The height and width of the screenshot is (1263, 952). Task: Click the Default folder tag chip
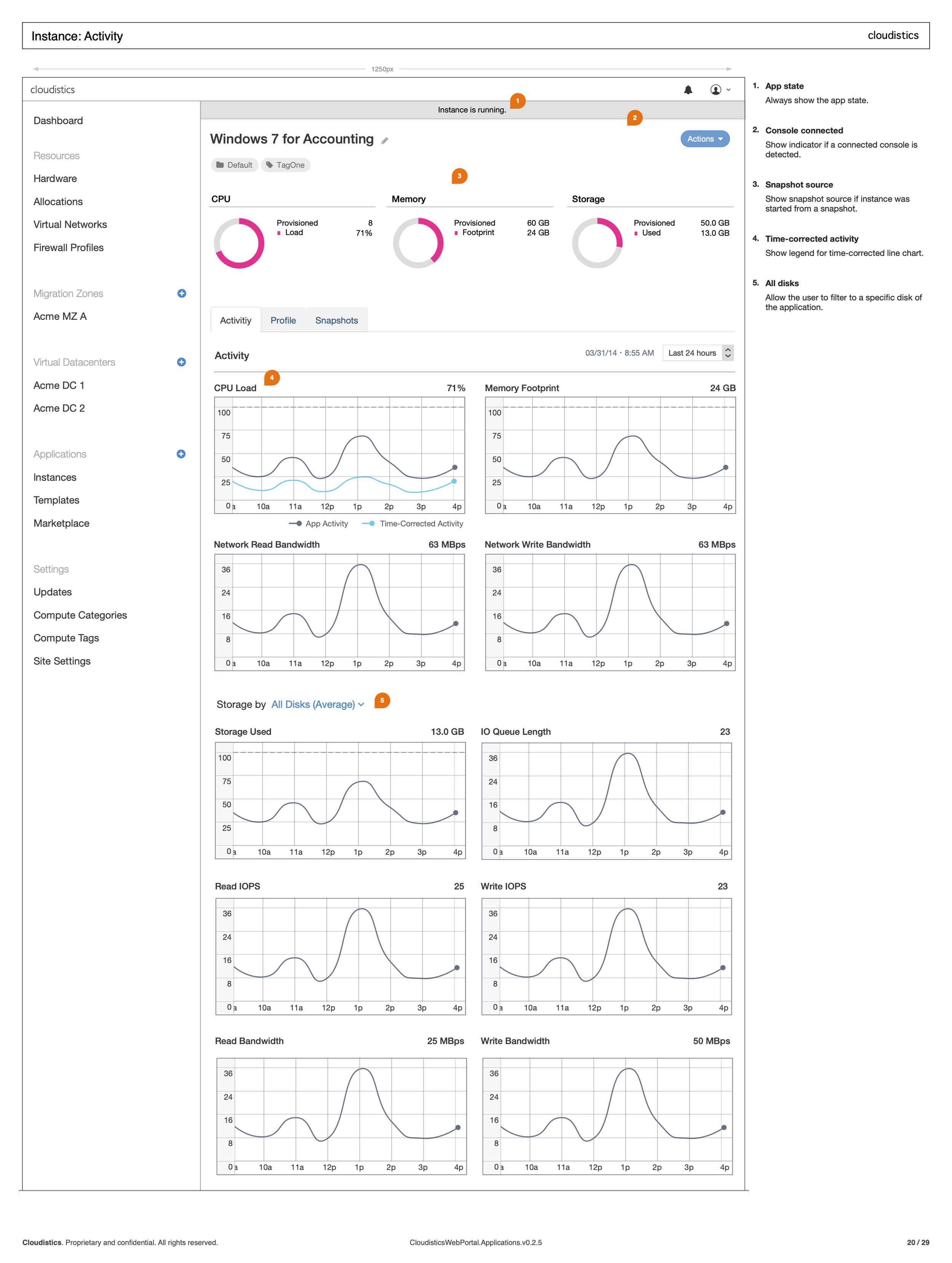tap(234, 165)
